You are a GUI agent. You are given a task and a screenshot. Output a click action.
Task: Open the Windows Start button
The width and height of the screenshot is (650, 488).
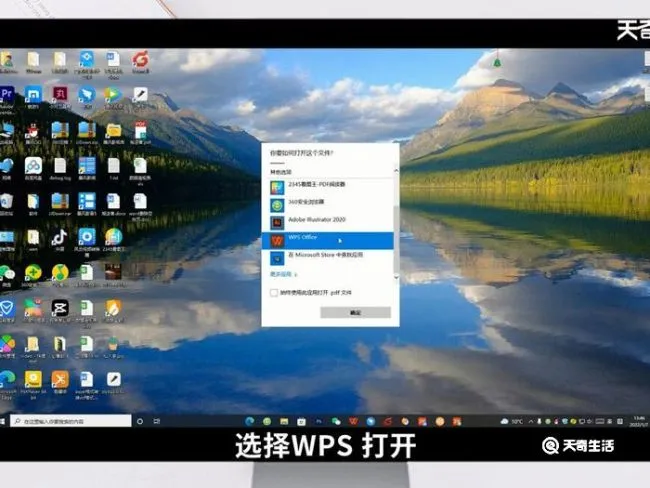2,421
